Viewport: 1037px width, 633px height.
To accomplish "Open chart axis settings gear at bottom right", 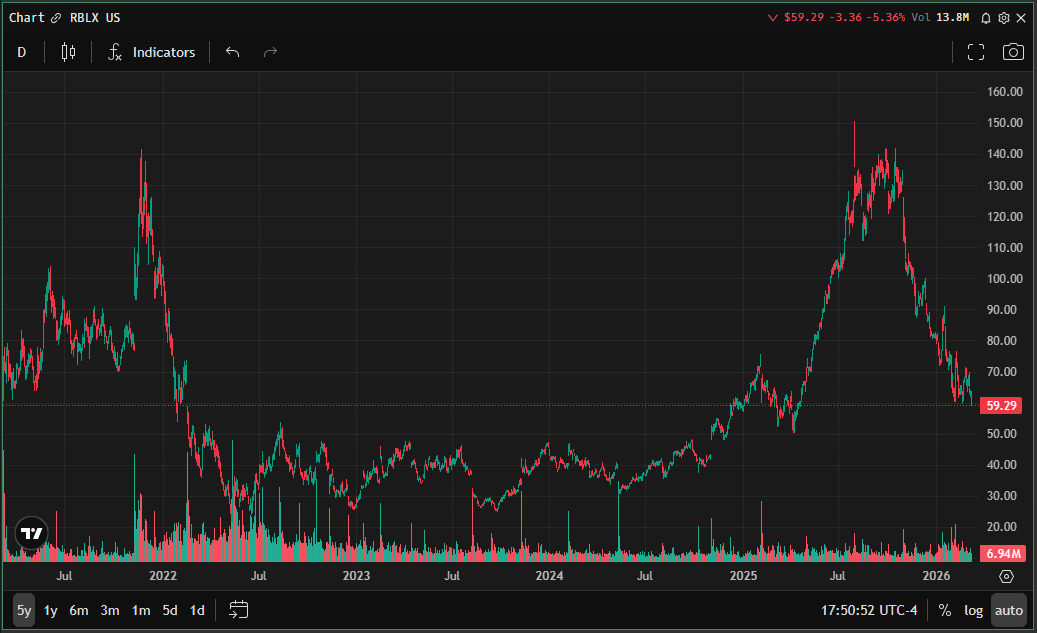I will (x=1006, y=576).
